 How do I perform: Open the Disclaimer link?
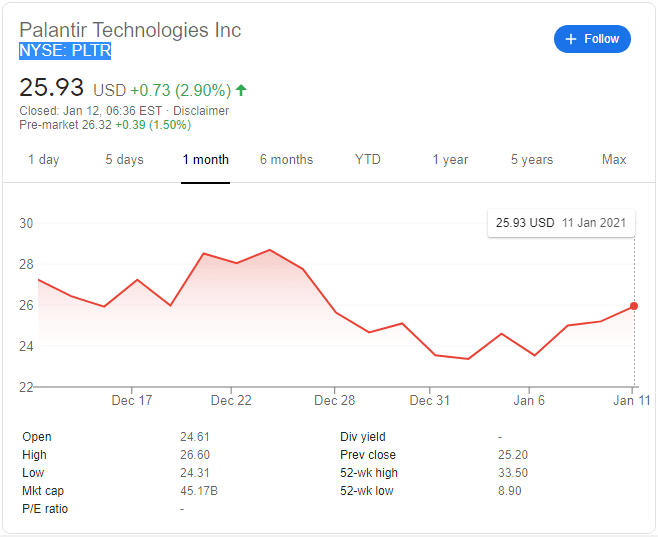203,111
